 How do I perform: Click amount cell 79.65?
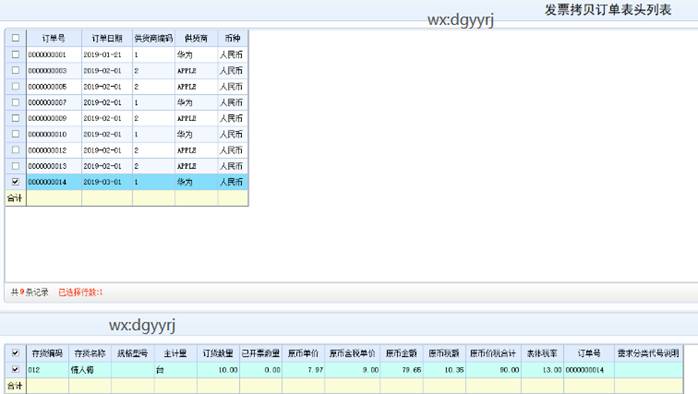(402, 370)
